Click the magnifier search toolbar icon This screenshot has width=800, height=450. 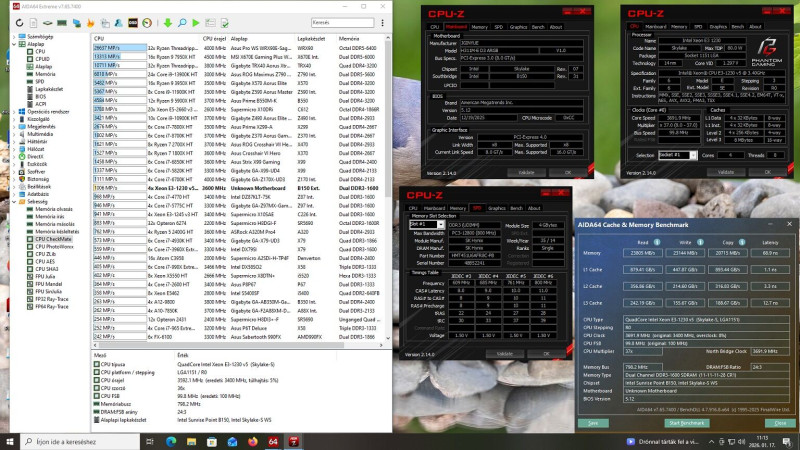[182, 23]
